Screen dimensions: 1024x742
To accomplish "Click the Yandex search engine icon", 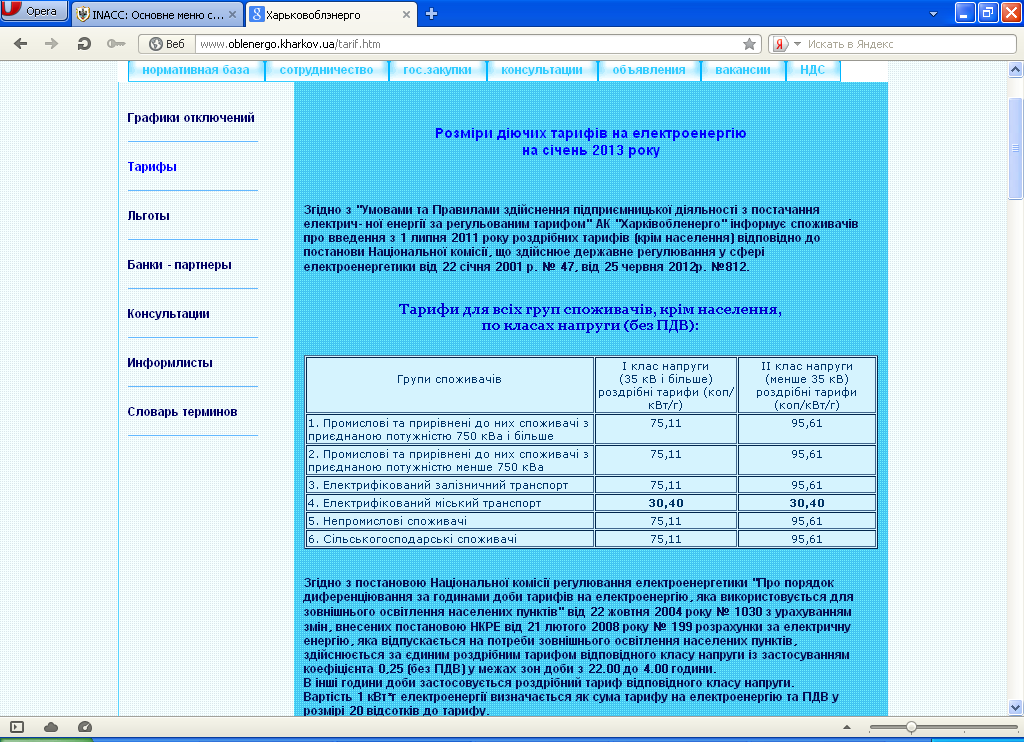I will click(780, 44).
